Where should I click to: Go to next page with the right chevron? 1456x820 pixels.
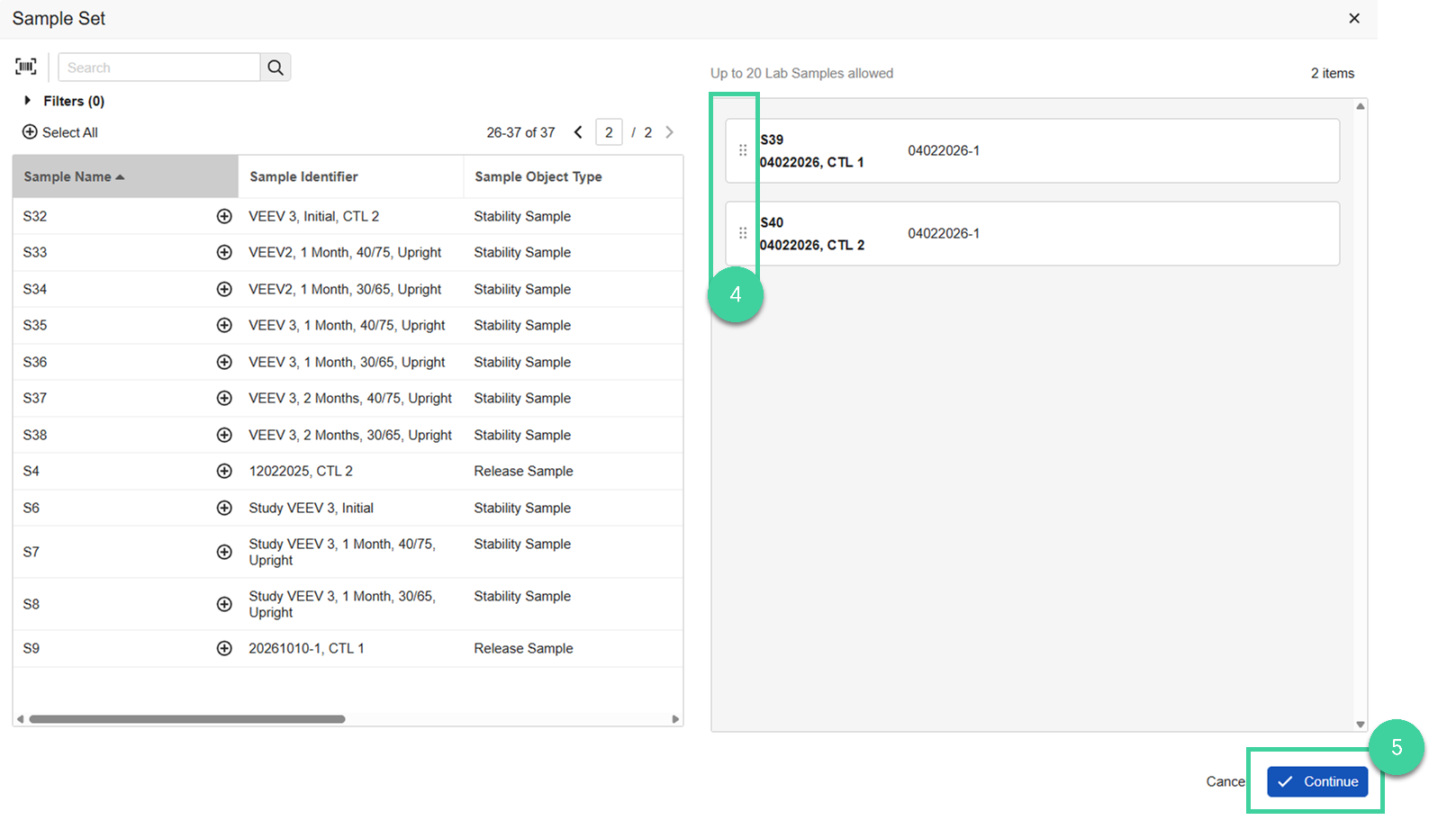point(669,131)
